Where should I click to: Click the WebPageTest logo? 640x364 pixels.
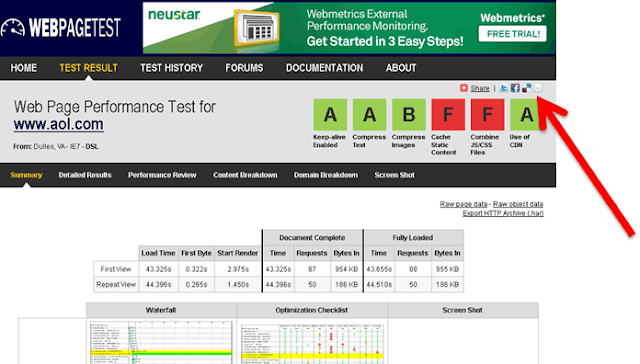(61, 28)
